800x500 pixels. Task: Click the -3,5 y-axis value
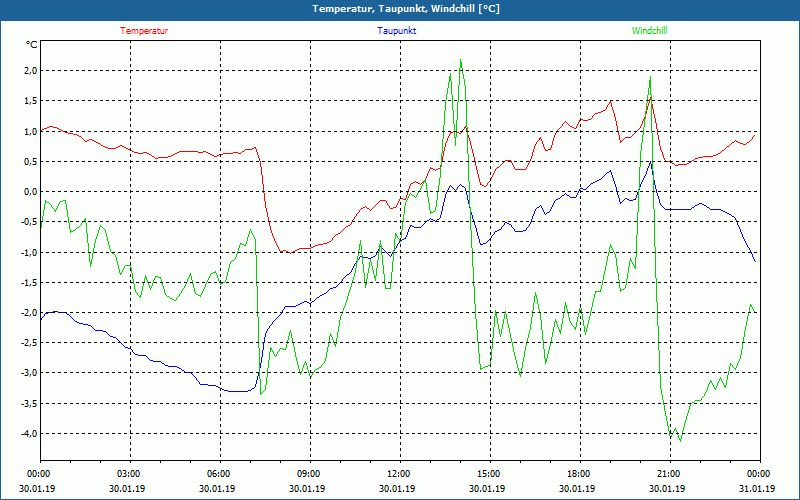pyautogui.click(x=29, y=404)
